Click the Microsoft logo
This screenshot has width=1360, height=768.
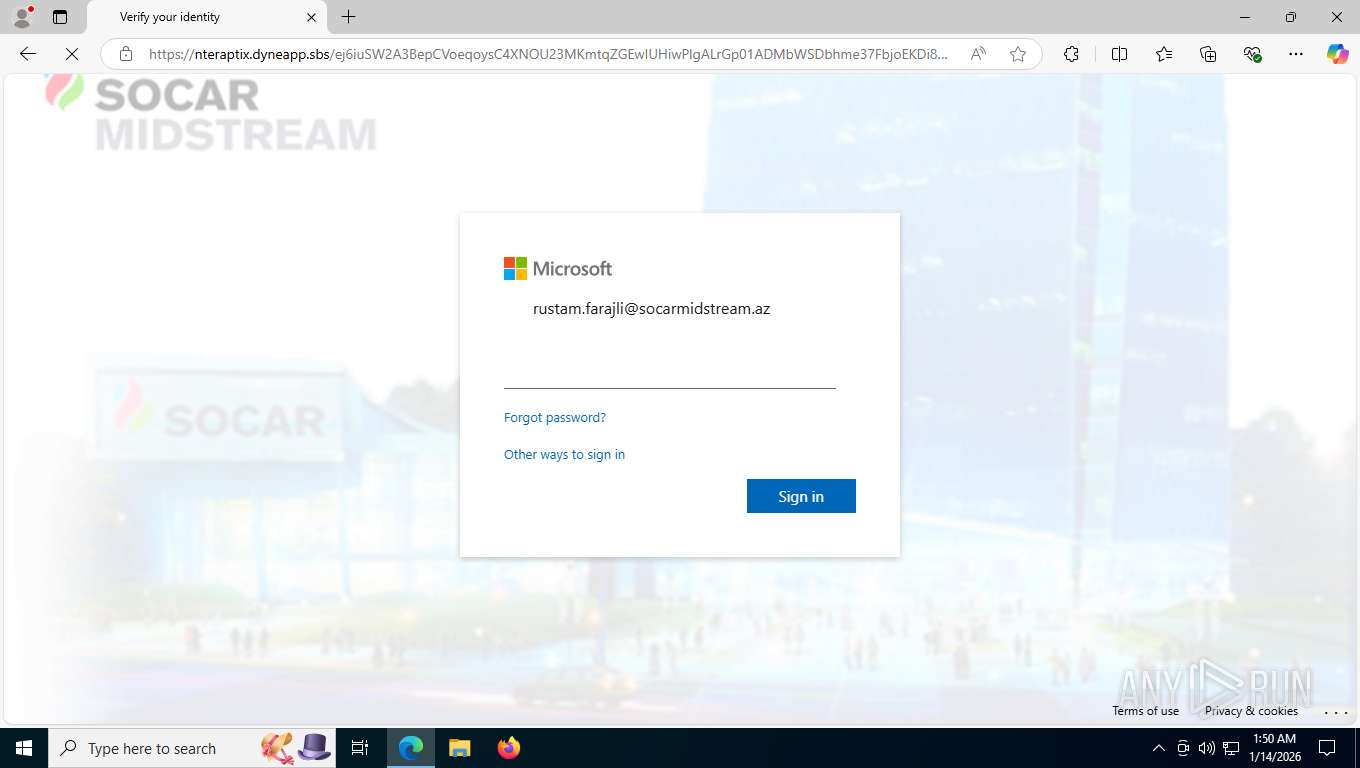click(558, 268)
